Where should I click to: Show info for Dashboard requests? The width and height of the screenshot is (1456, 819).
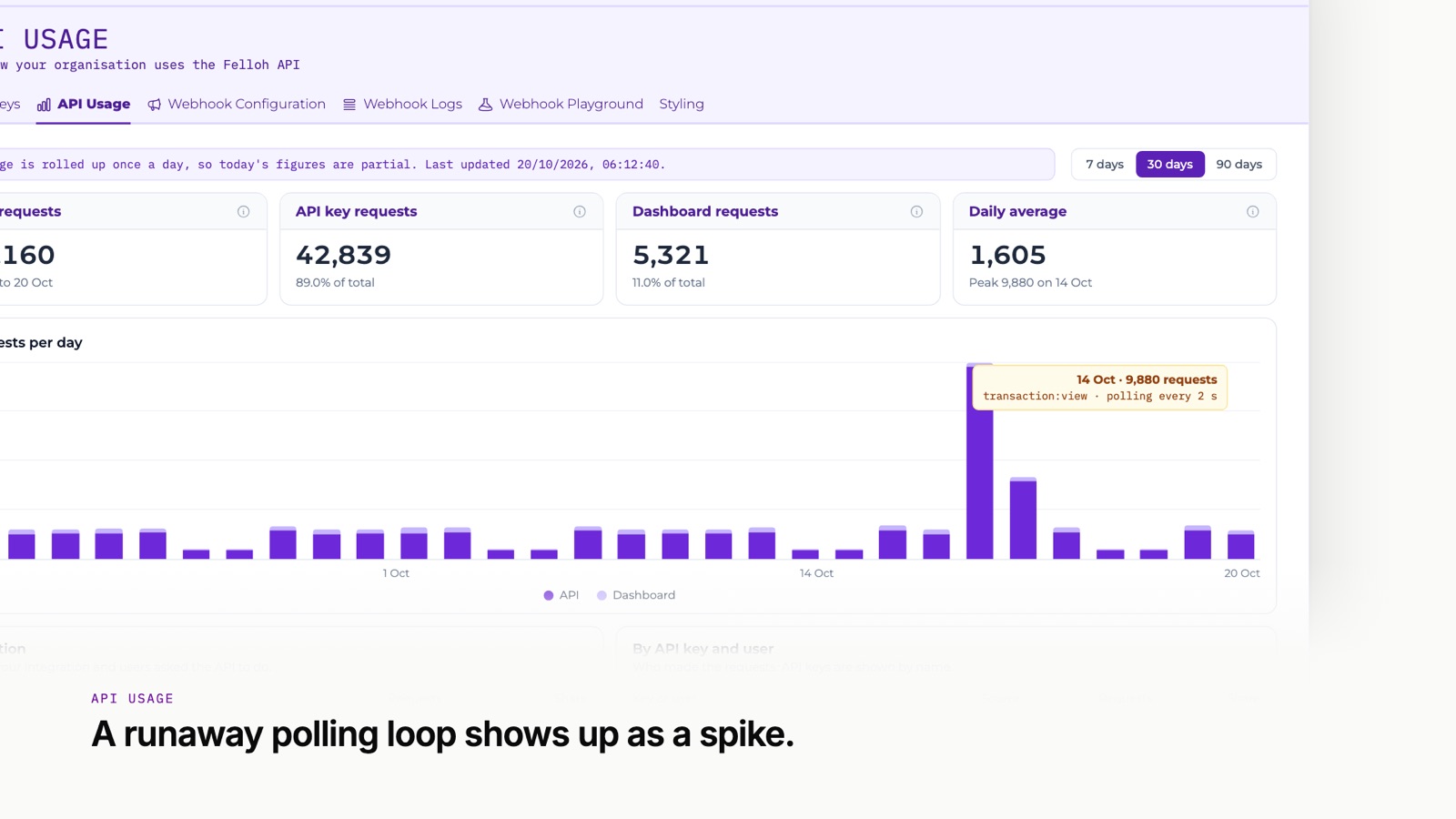[x=916, y=212]
